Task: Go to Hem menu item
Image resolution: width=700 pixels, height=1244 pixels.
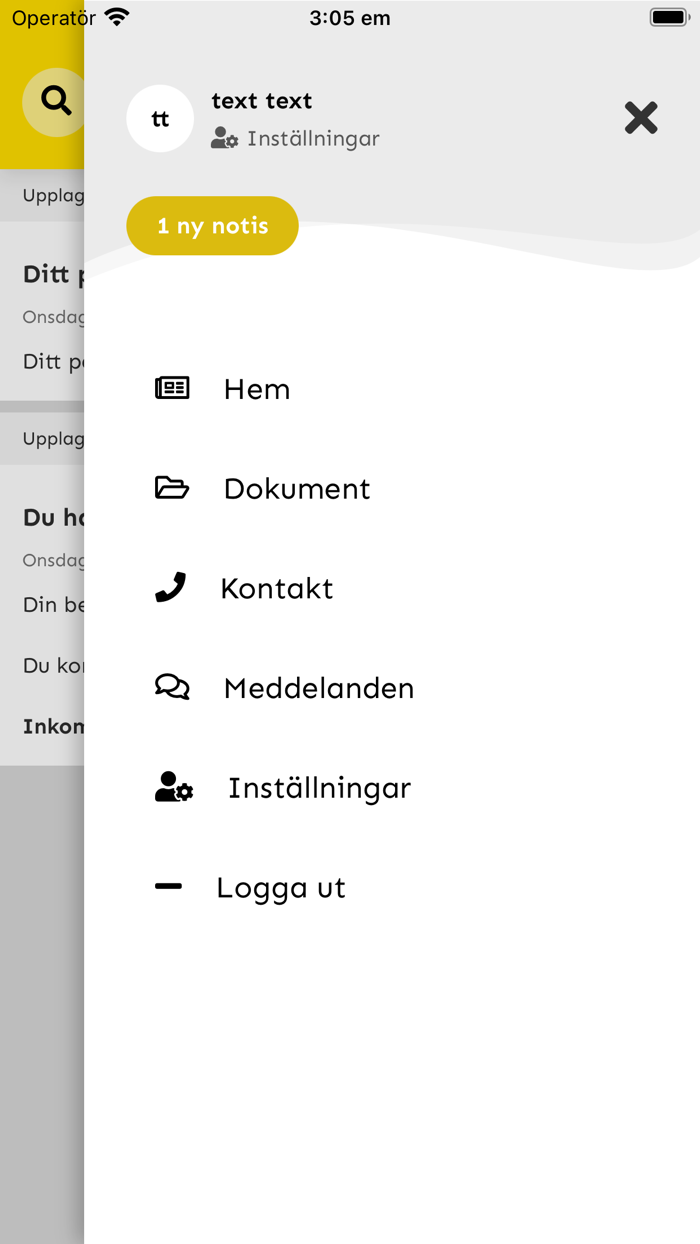Action: [257, 389]
